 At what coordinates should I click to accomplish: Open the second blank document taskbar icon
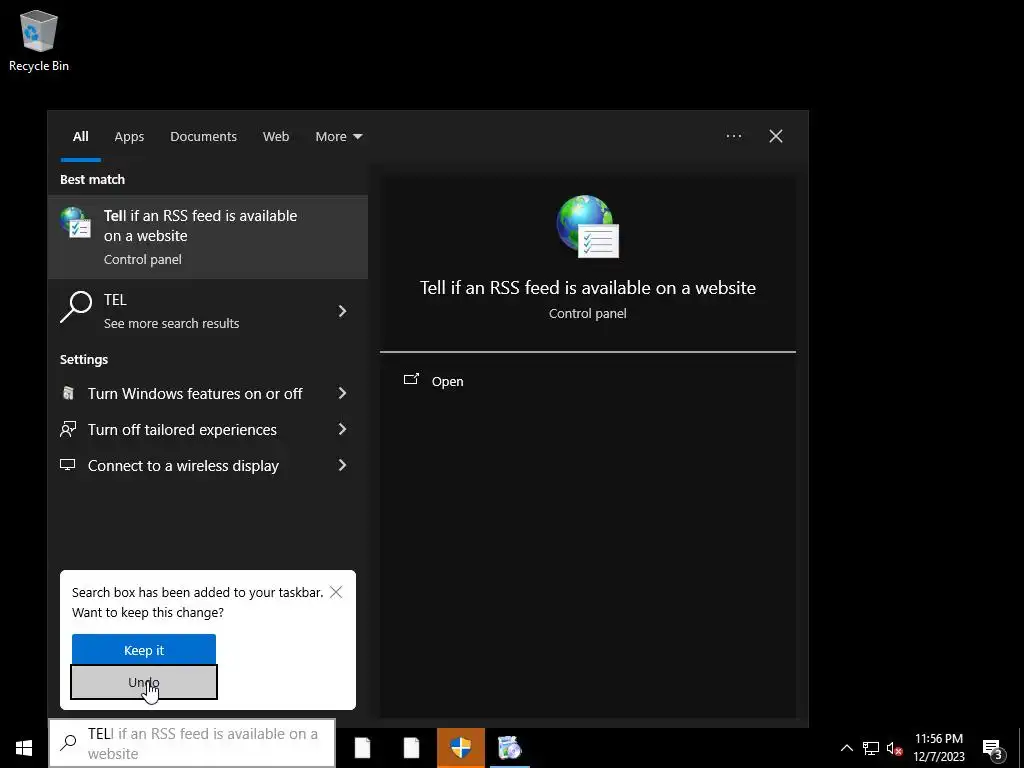[x=411, y=748]
